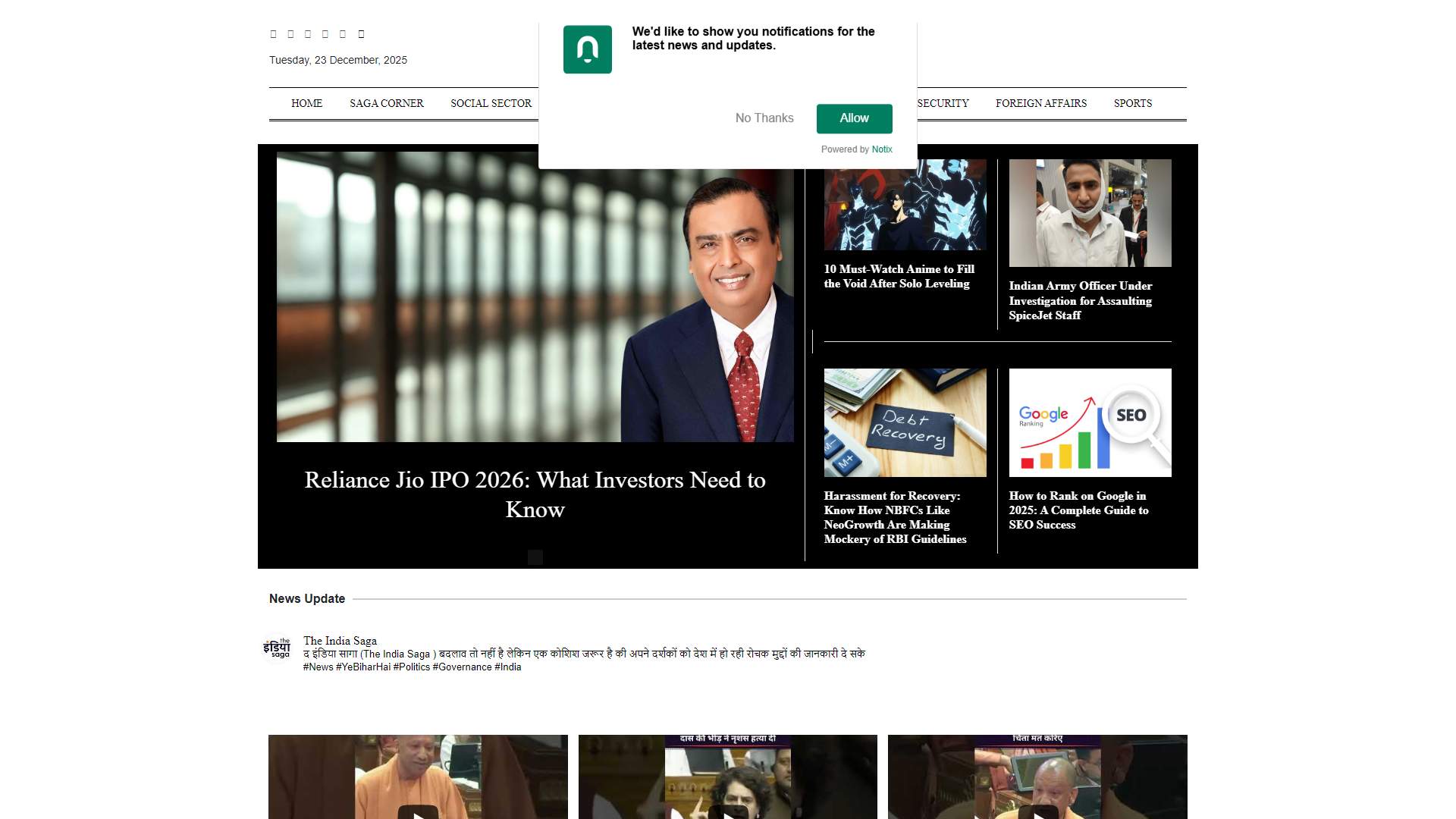Open the Reliance Jio IPO 2026 headline
The image size is (1456, 819).
pyautogui.click(x=535, y=494)
